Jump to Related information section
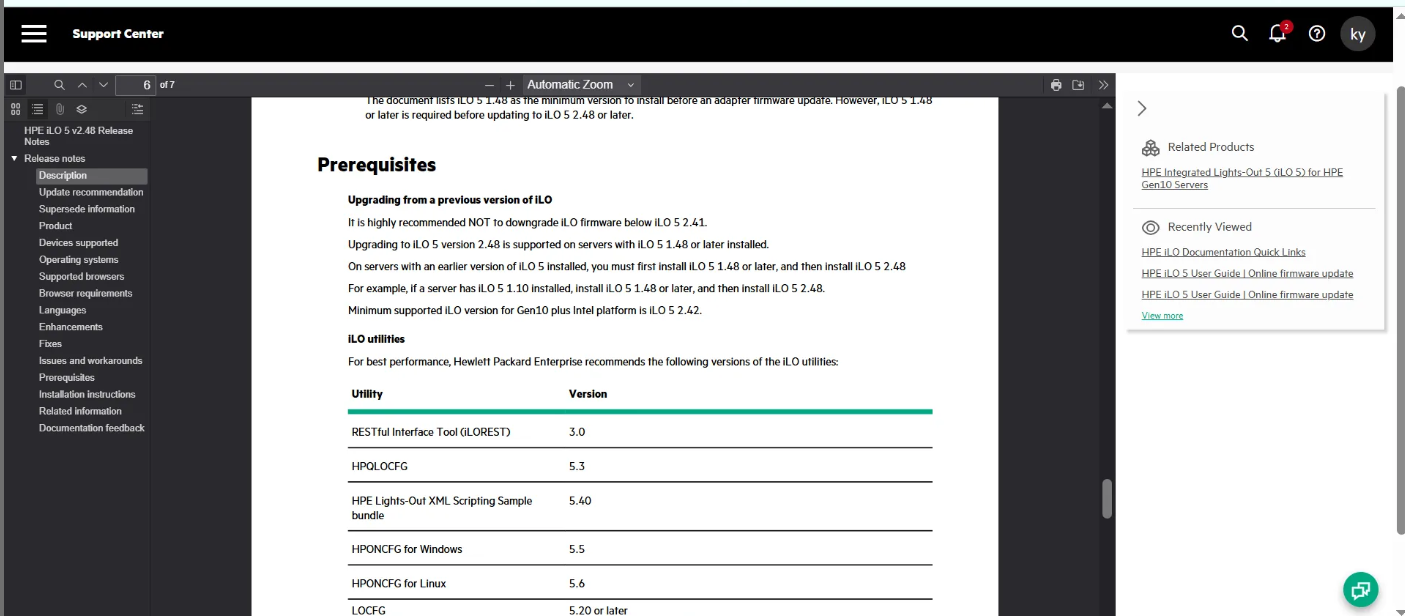 pos(80,411)
